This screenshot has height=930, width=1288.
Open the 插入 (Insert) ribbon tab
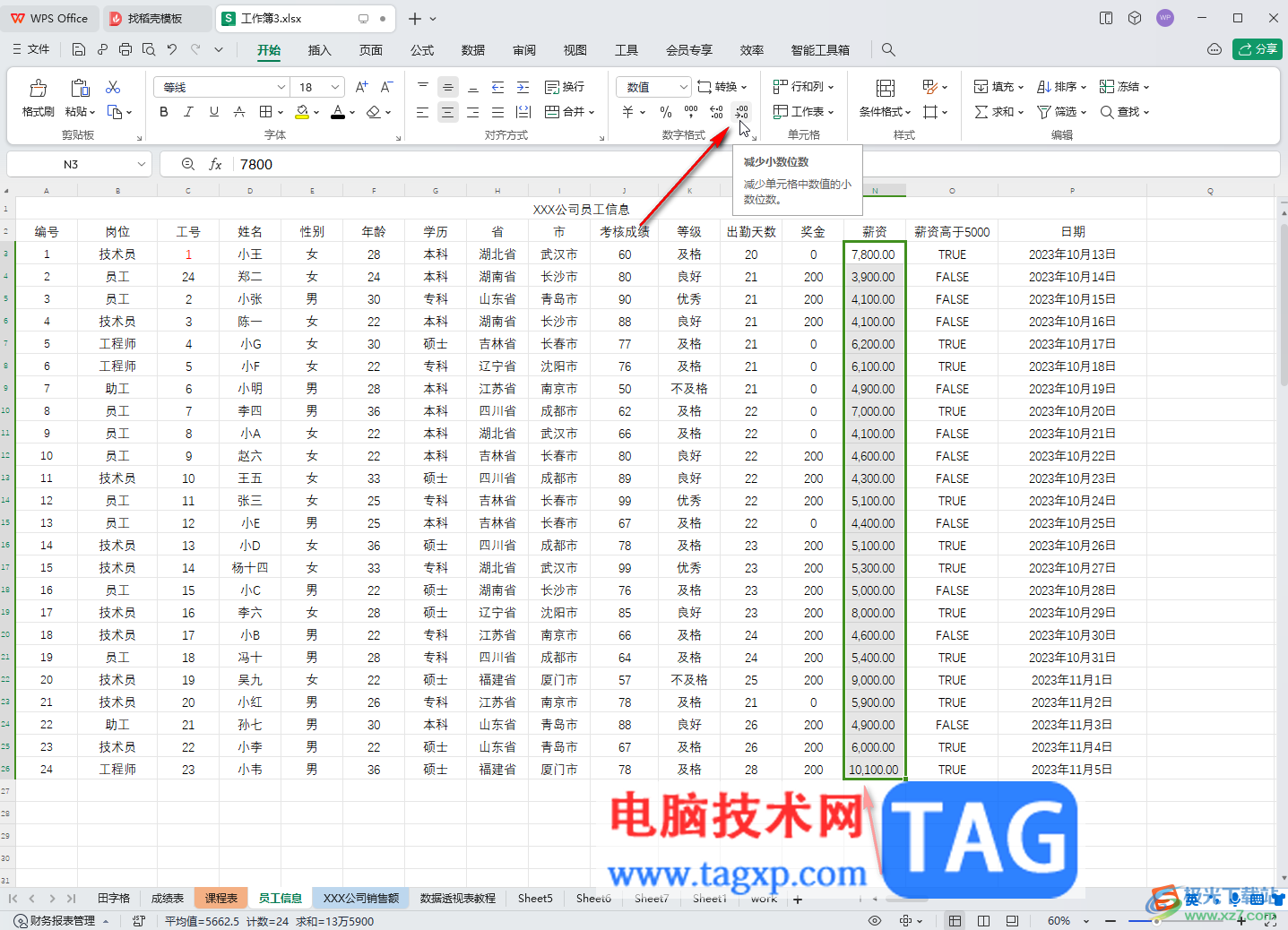point(320,50)
